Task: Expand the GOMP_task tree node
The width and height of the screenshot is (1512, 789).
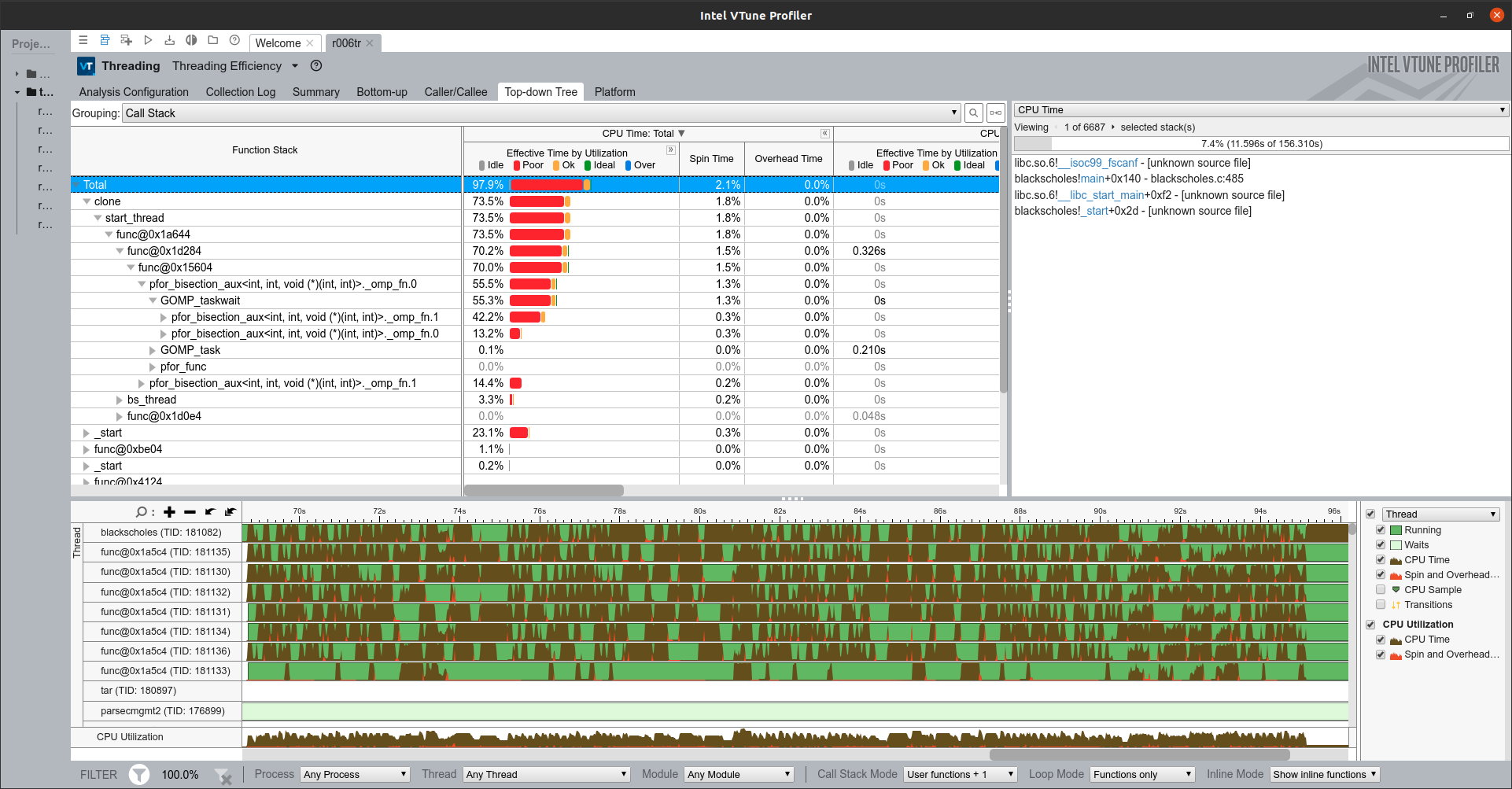Action: pyautogui.click(x=153, y=351)
